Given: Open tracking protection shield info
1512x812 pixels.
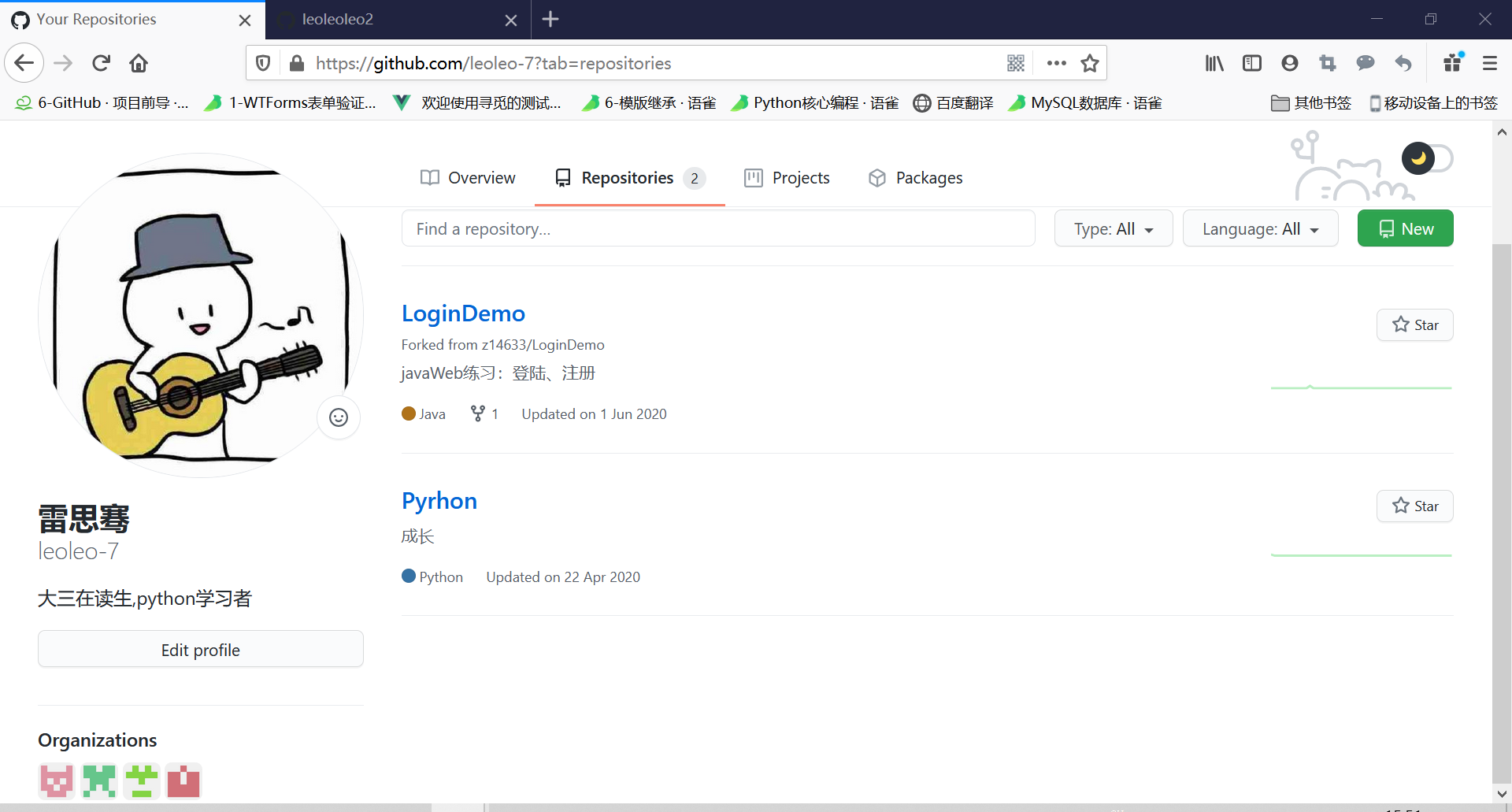Looking at the screenshot, I should point(264,63).
